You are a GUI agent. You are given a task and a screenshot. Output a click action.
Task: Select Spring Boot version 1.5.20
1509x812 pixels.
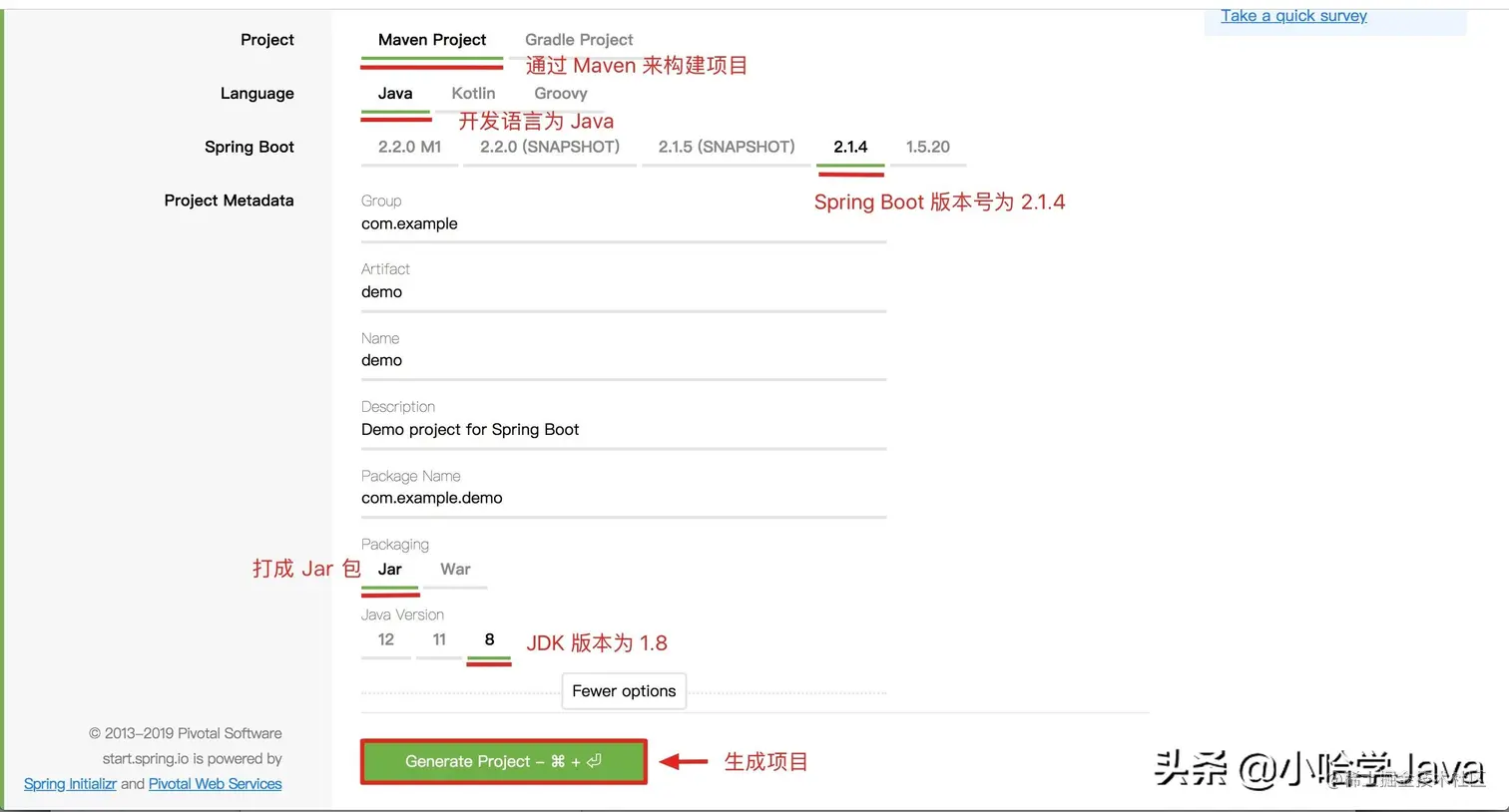[x=928, y=147]
